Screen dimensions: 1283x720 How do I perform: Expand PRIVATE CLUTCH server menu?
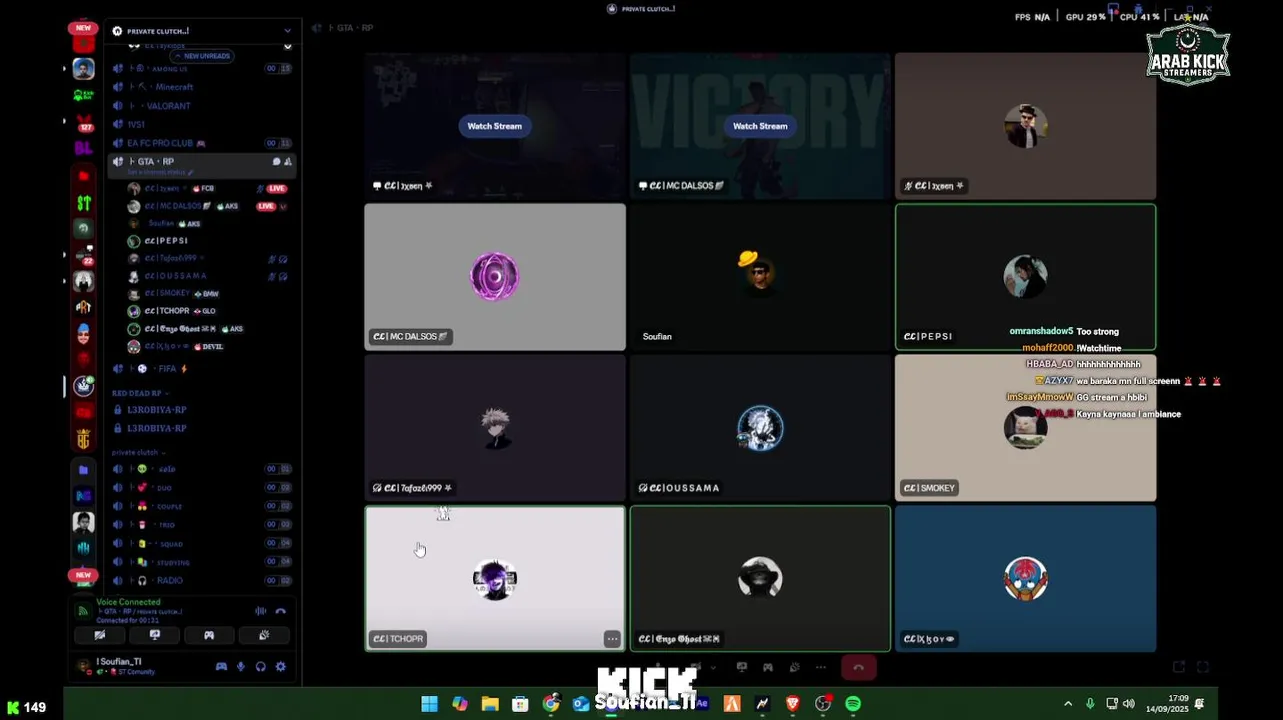pos(202,31)
